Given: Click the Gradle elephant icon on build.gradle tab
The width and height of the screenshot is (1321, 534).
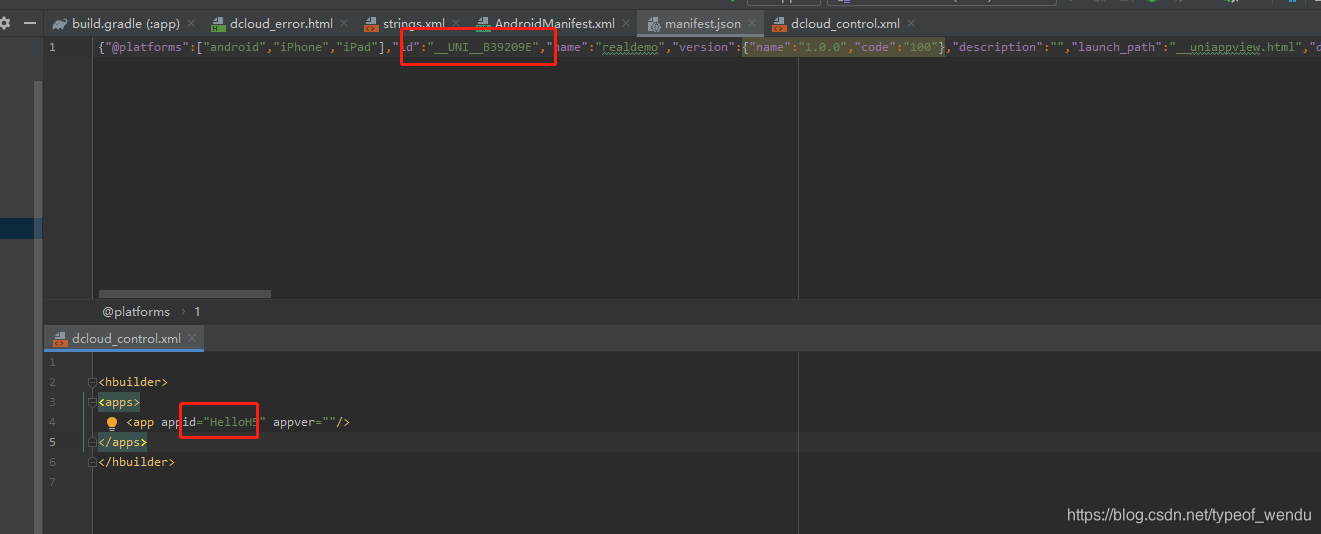Looking at the screenshot, I should [59, 23].
